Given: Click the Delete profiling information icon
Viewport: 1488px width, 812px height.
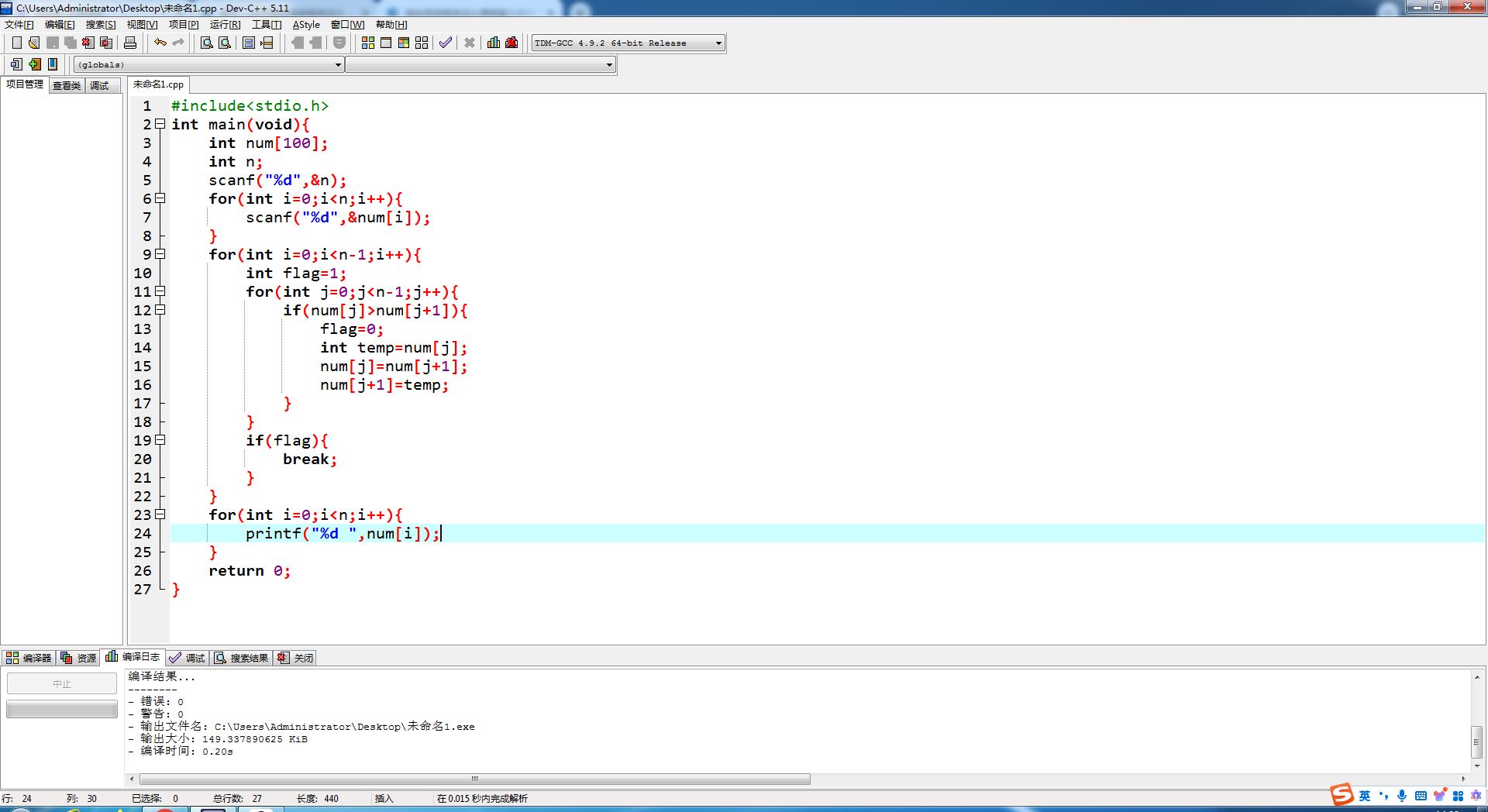Looking at the screenshot, I should pyautogui.click(x=511, y=43).
